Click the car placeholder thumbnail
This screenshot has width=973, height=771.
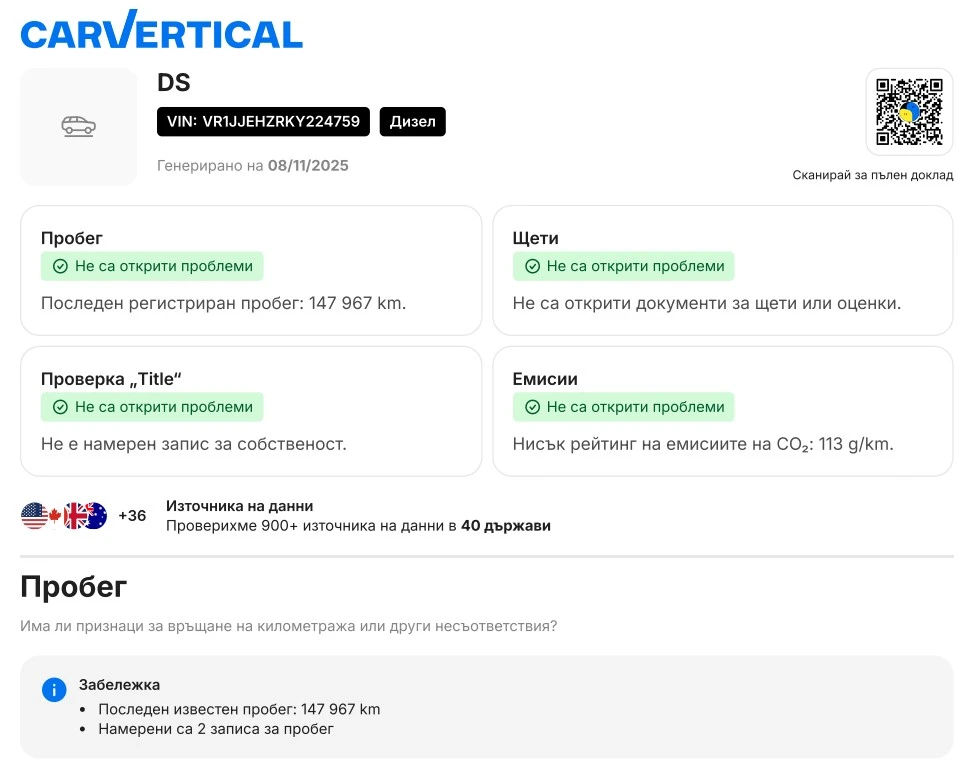79,126
